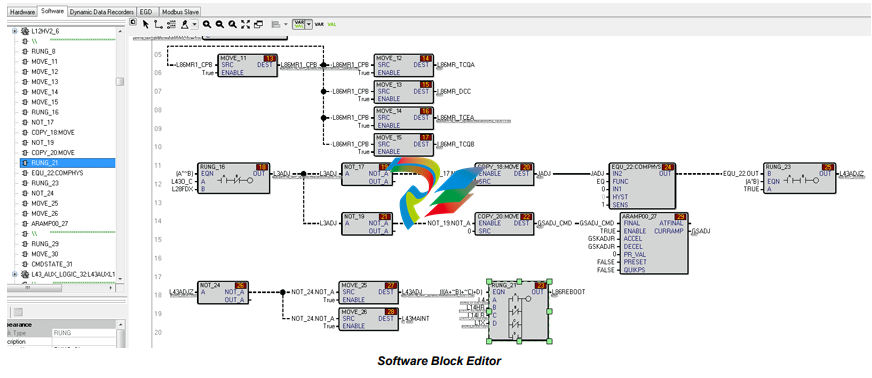Click the overlapping windows icon
The image size is (872, 378).
point(258,24)
